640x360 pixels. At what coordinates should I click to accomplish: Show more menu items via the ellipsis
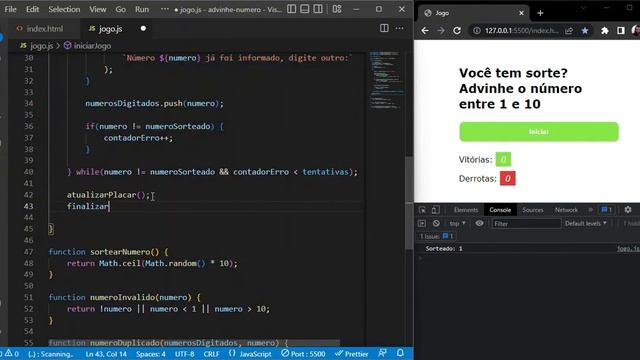click(164, 9)
